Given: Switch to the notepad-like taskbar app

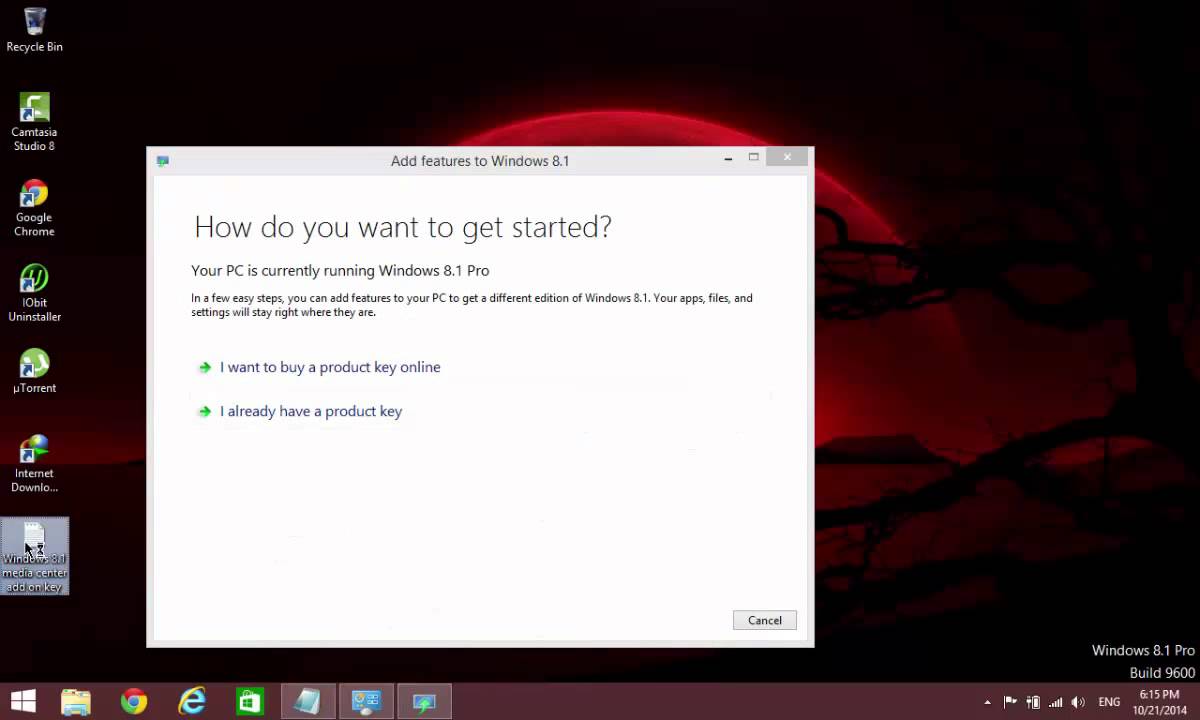Looking at the screenshot, I should (x=307, y=702).
